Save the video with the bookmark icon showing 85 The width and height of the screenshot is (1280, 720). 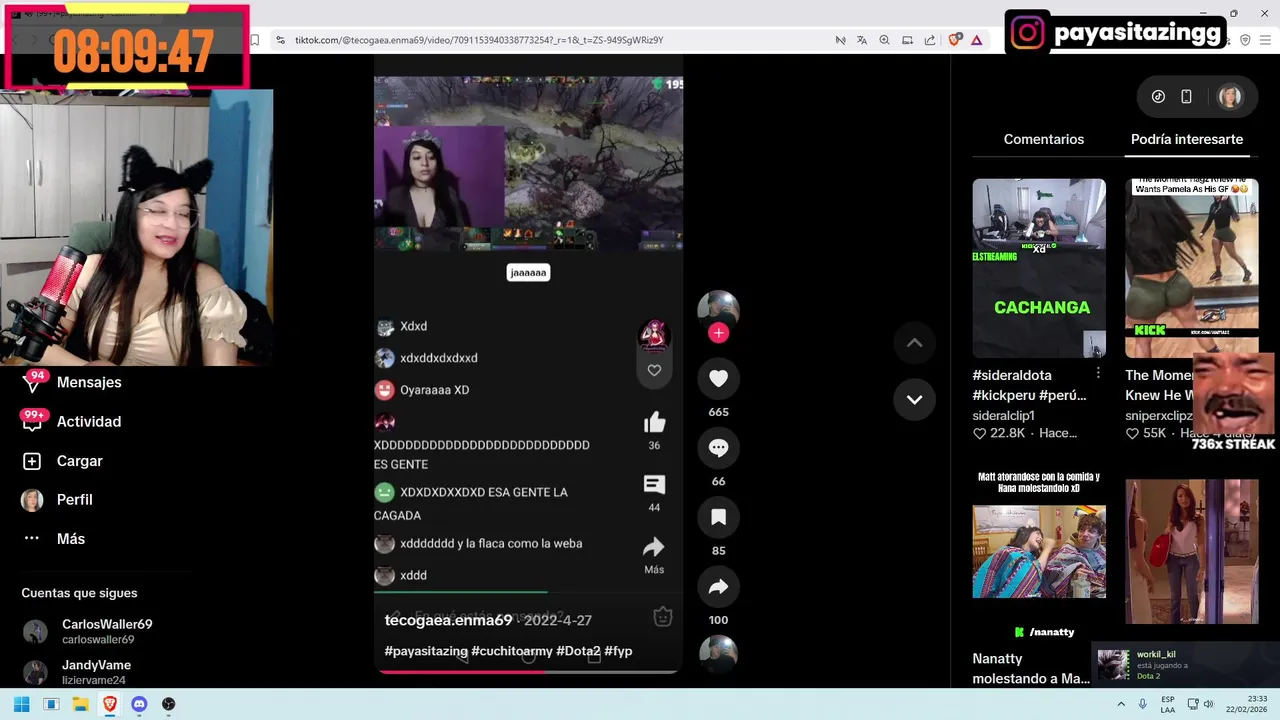tap(718, 517)
